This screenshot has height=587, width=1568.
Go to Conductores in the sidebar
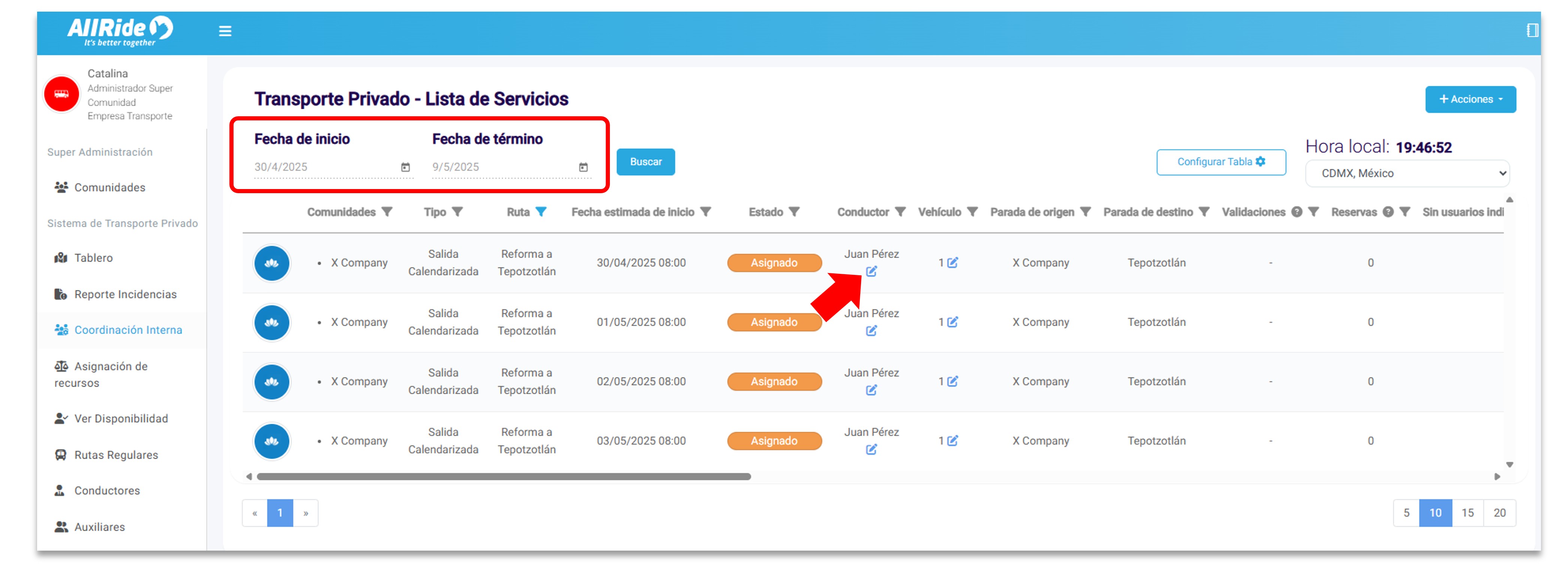click(x=106, y=490)
